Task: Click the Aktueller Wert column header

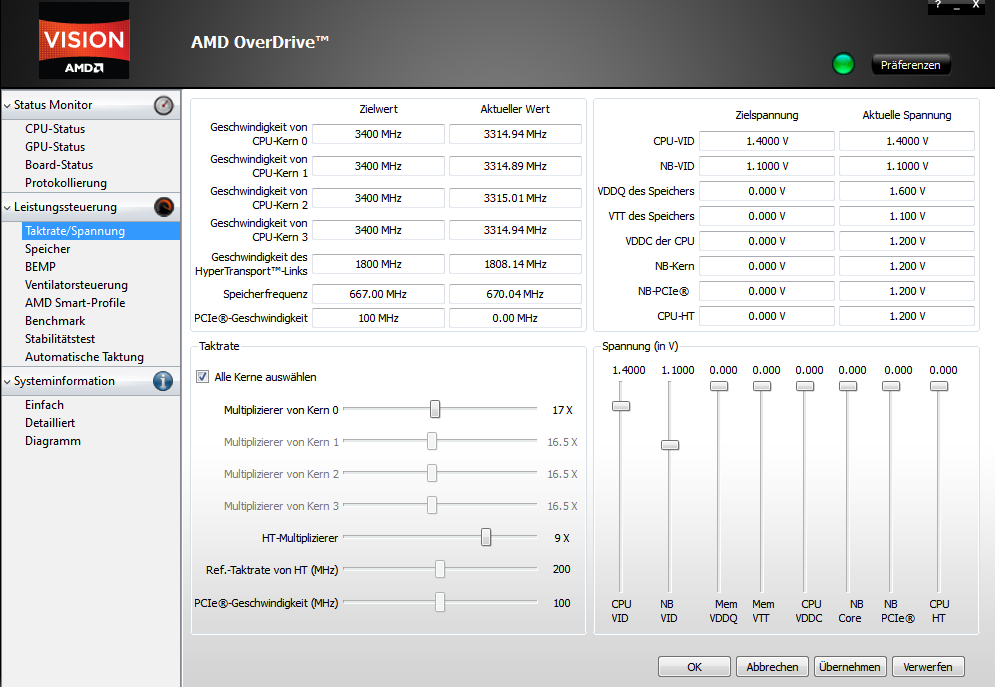Action: [515, 109]
